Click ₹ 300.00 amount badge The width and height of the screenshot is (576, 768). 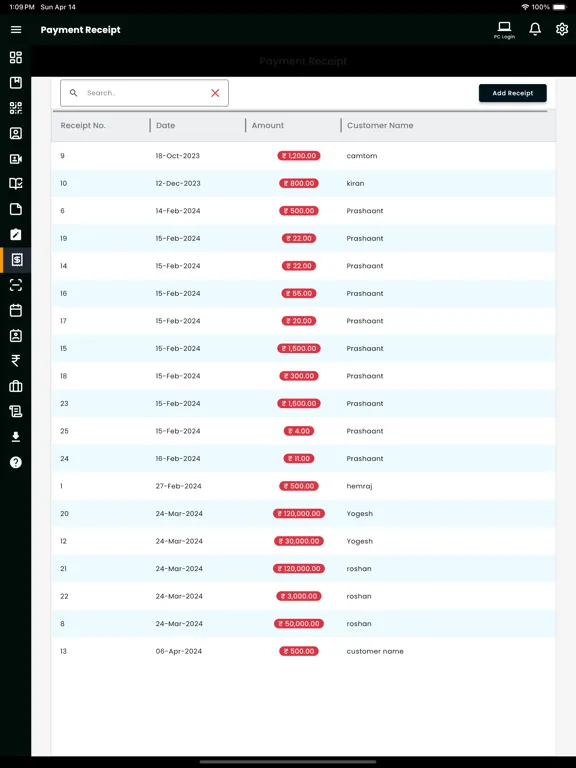click(x=299, y=376)
